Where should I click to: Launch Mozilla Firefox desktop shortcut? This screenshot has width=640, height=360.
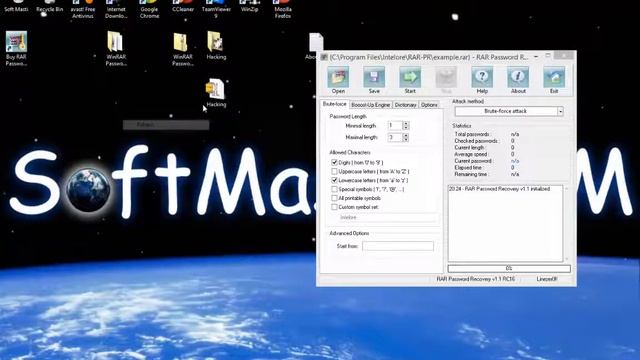click(282, 10)
